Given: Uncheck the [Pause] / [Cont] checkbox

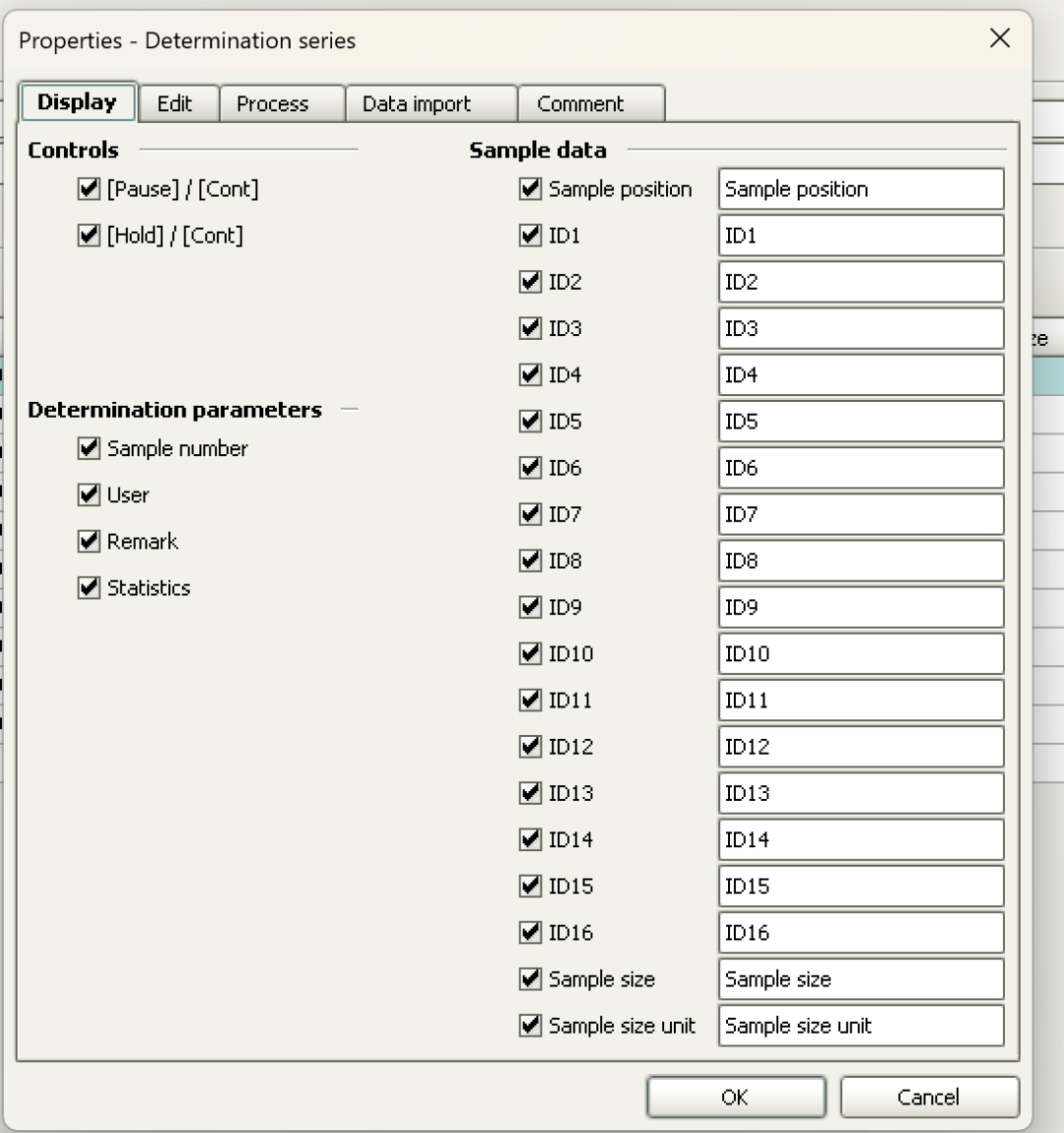Looking at the screenshot, I should [x=89, y=189].
